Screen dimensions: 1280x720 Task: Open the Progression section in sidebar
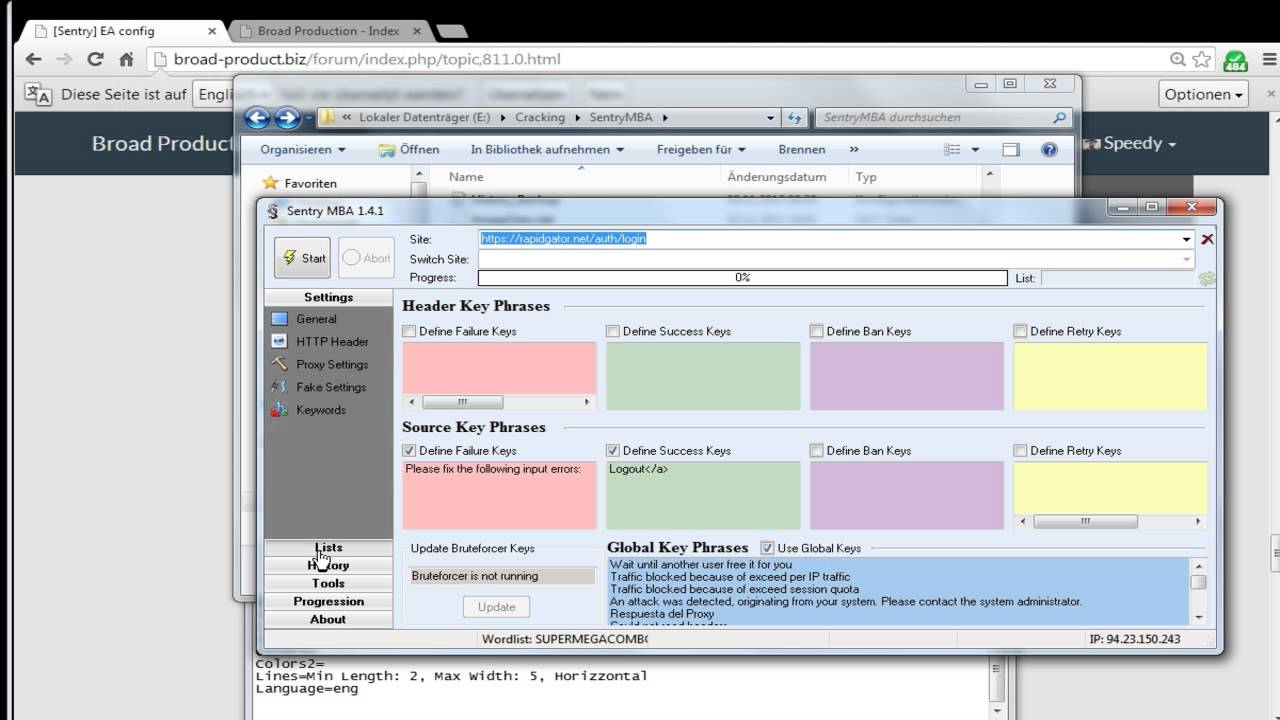coord(328,601)
